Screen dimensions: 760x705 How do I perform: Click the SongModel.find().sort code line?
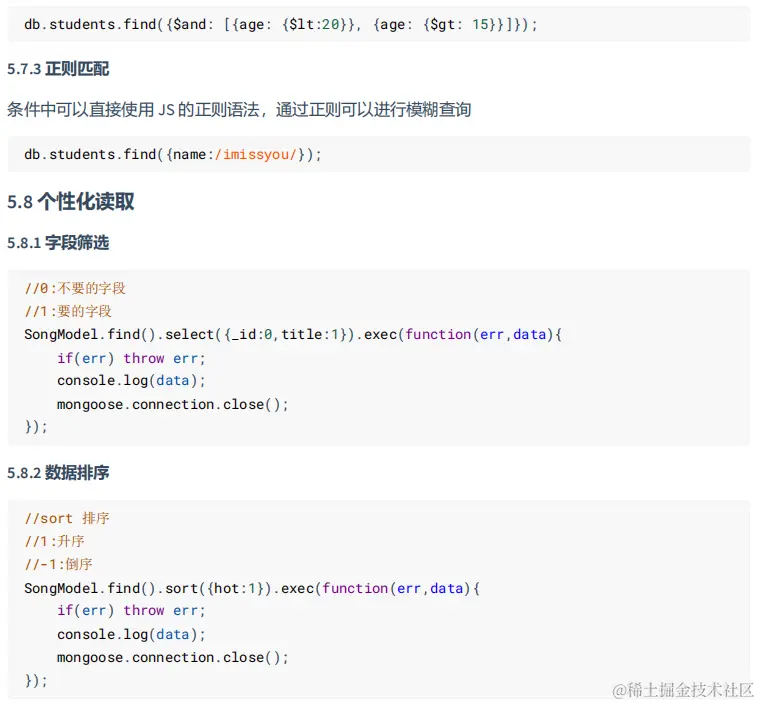(x=252, y=588)
